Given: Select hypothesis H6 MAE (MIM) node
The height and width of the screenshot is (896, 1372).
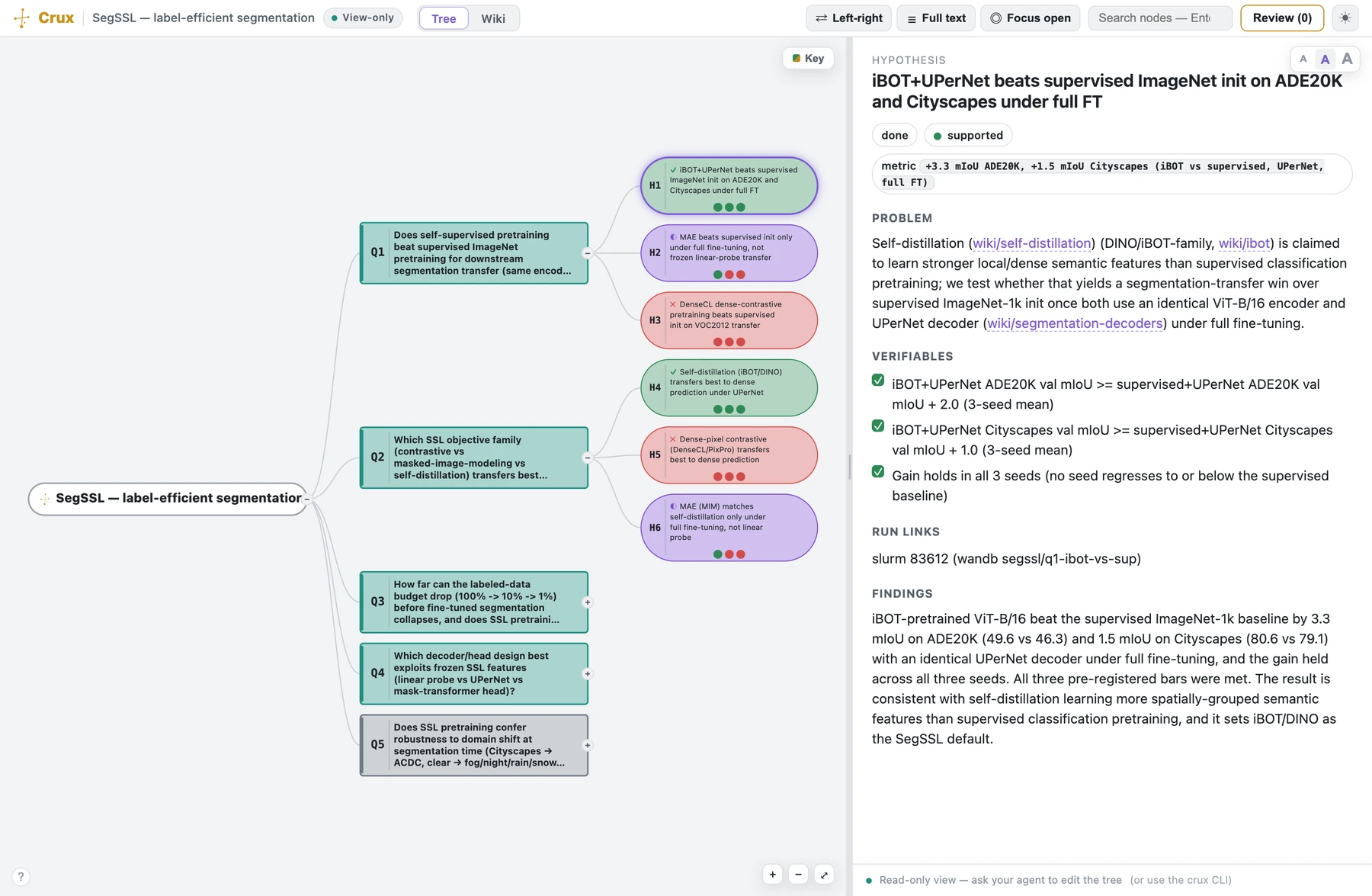Looking at the screenshot, I should [729, 528].
